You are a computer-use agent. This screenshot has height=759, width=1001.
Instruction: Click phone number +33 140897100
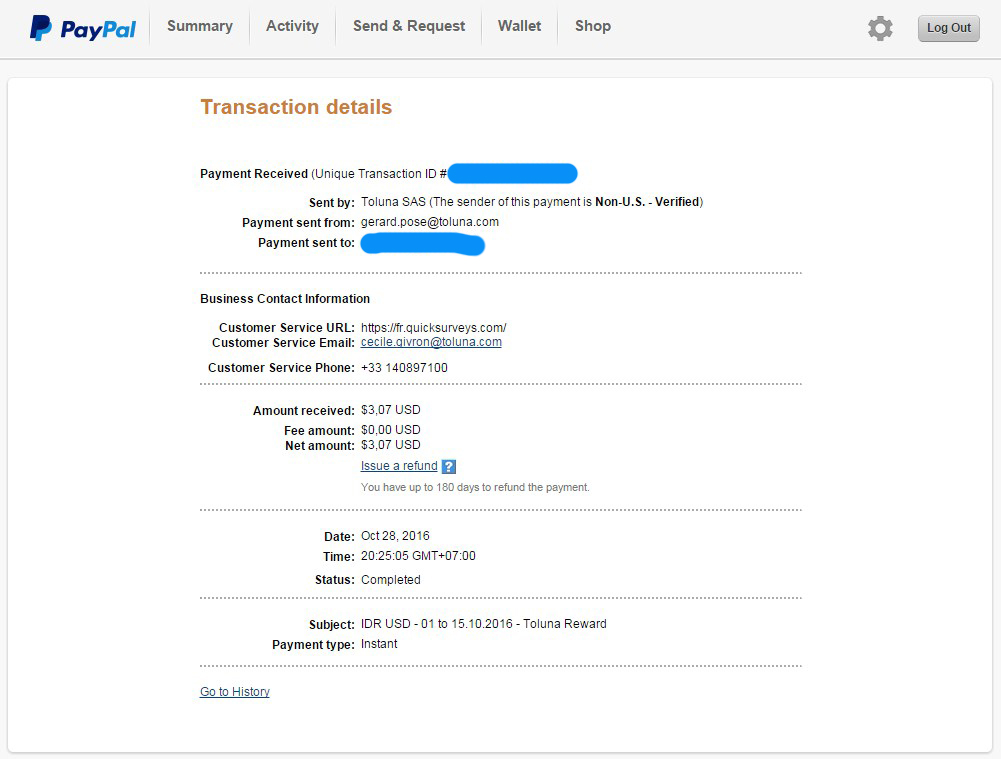point(404,368)
